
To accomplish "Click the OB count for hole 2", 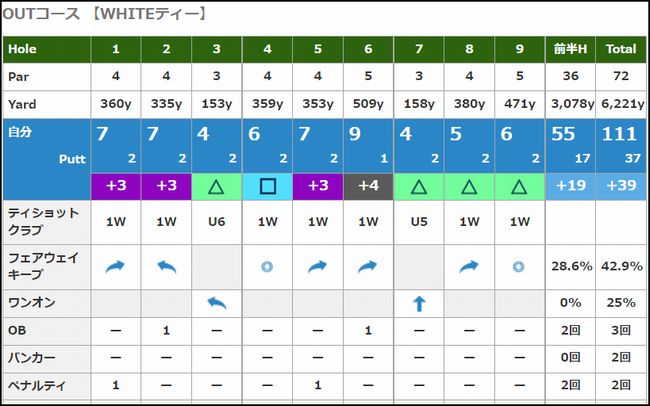I will coord(166,330).
